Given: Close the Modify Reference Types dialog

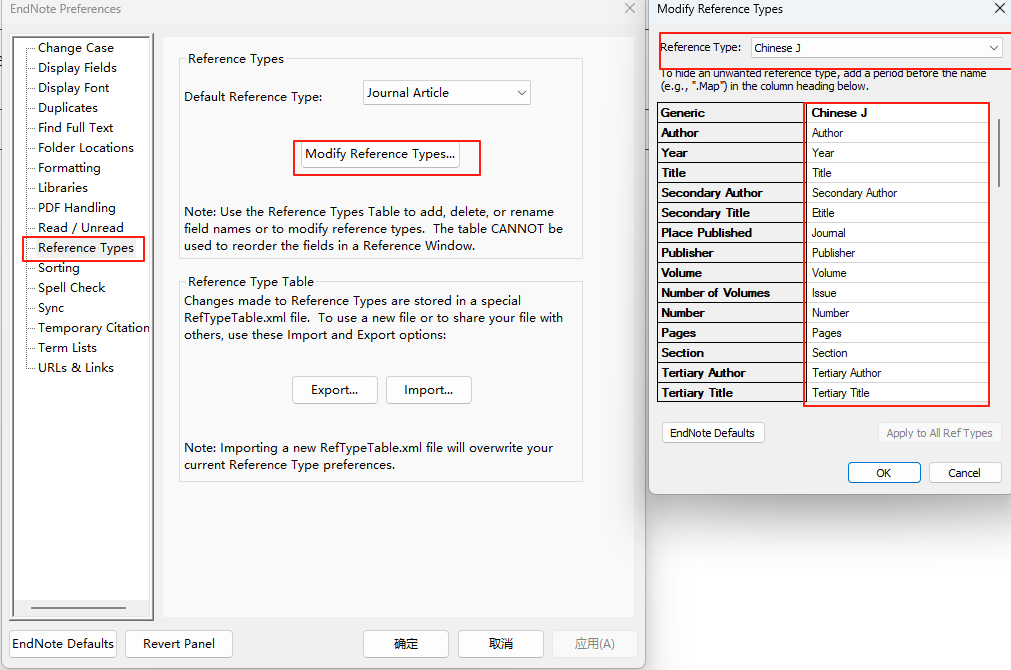Looking at the screenshot, I should [1000, 8].
